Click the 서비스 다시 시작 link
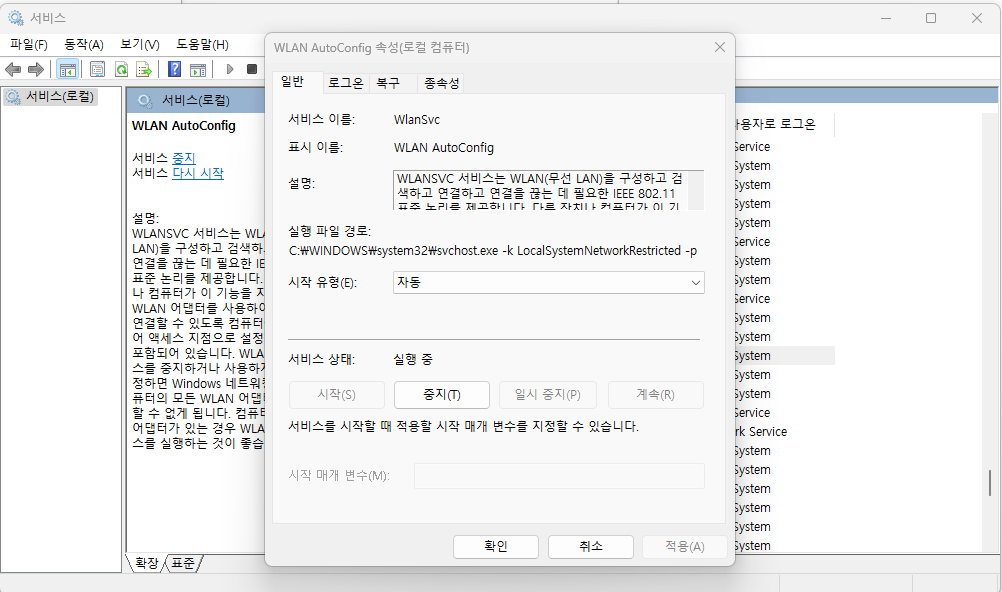The height and width of the screenshot is (592, 1002). tap(198, 173)
